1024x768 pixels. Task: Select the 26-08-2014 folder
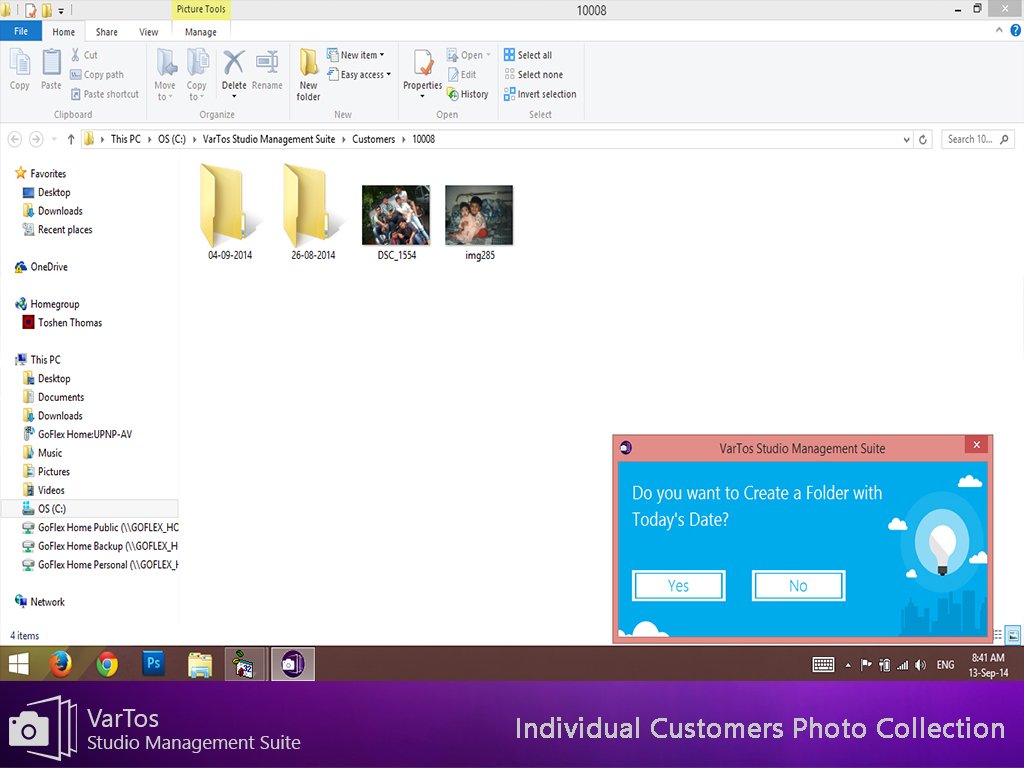313,212
